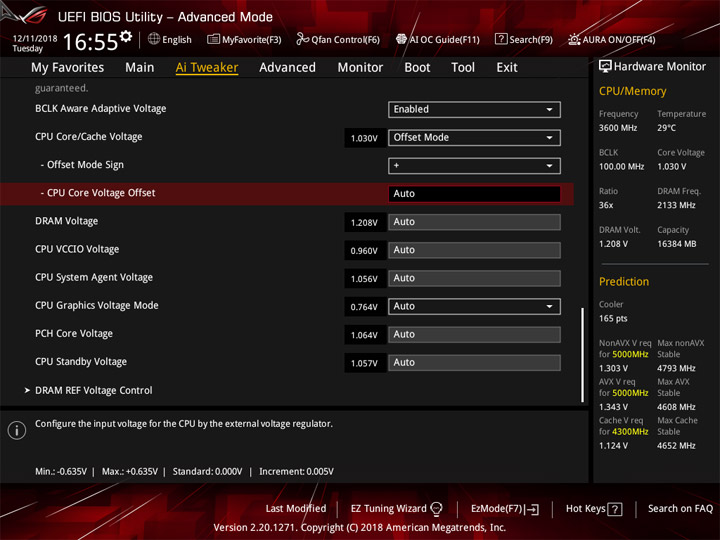Click CPU System Agent Voltage field

tap(474, 278)
